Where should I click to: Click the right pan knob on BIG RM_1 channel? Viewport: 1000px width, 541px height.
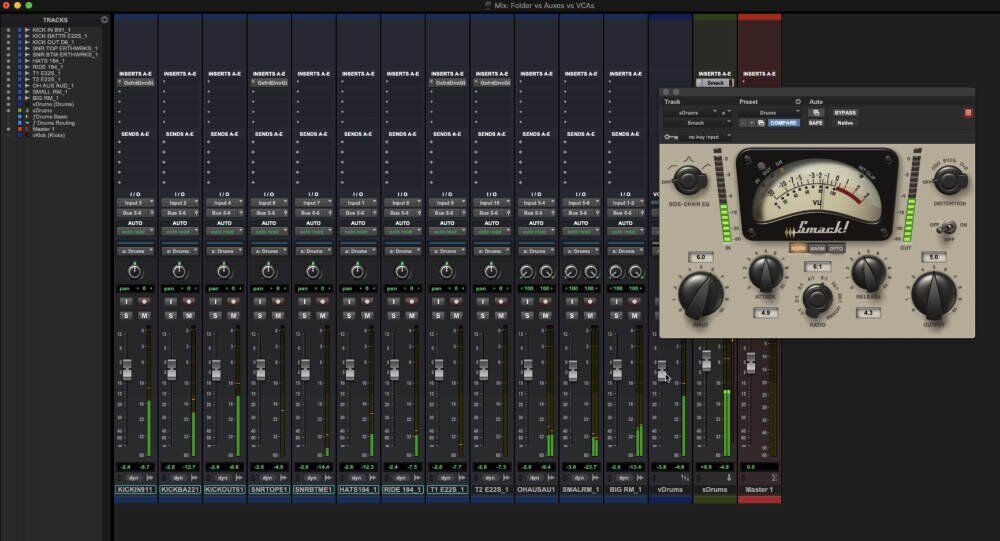click(636, 272)
